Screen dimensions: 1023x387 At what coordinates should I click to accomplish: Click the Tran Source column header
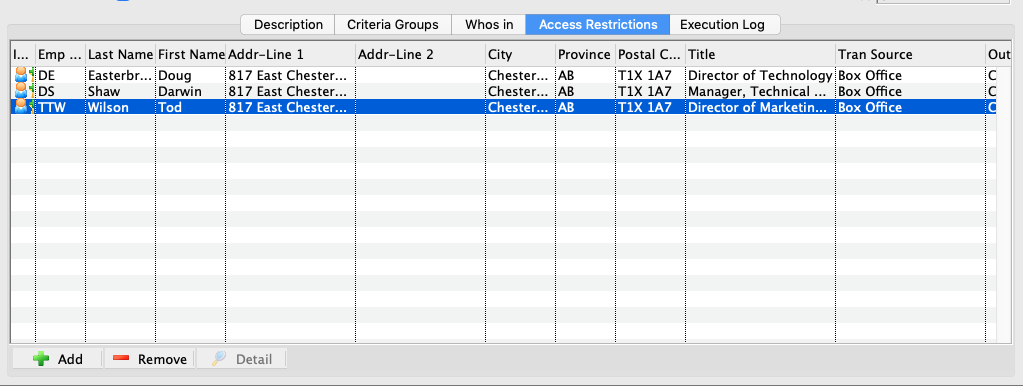[x=910, y=55]
